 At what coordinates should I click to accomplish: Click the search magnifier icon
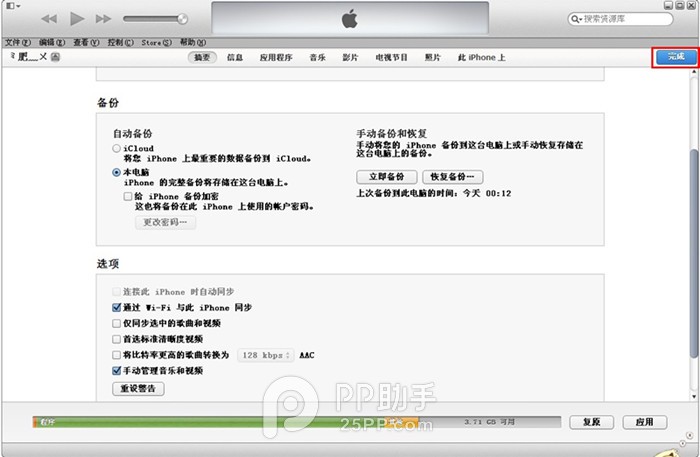pos(576,19)
